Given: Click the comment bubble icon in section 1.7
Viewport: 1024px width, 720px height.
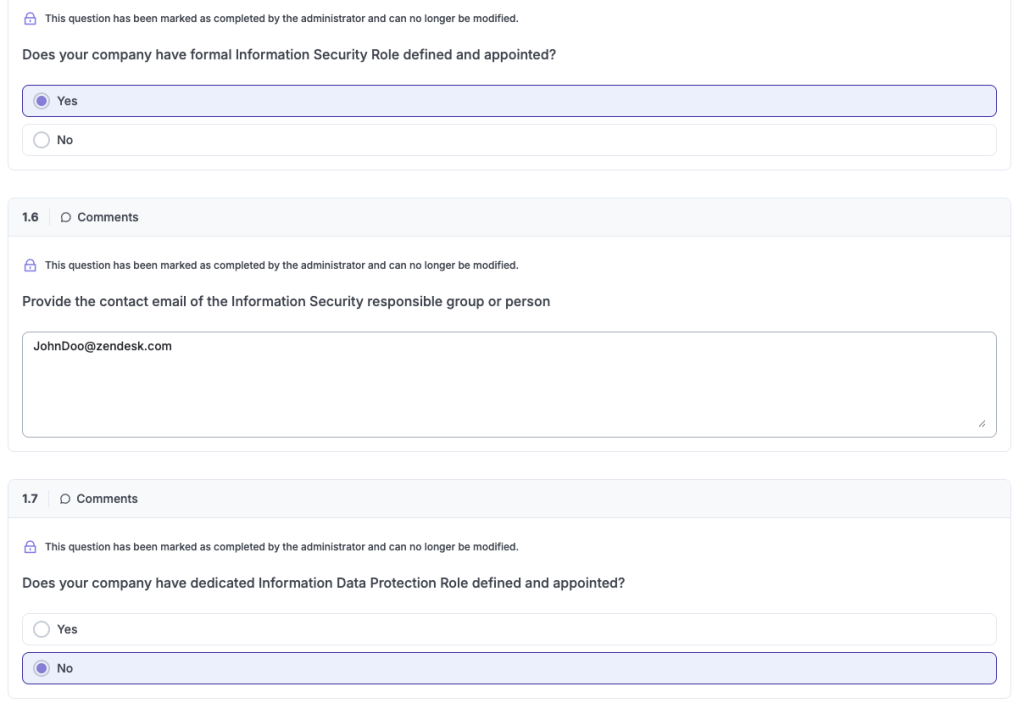Looking at the screenshot, I should tap(65, 499).
